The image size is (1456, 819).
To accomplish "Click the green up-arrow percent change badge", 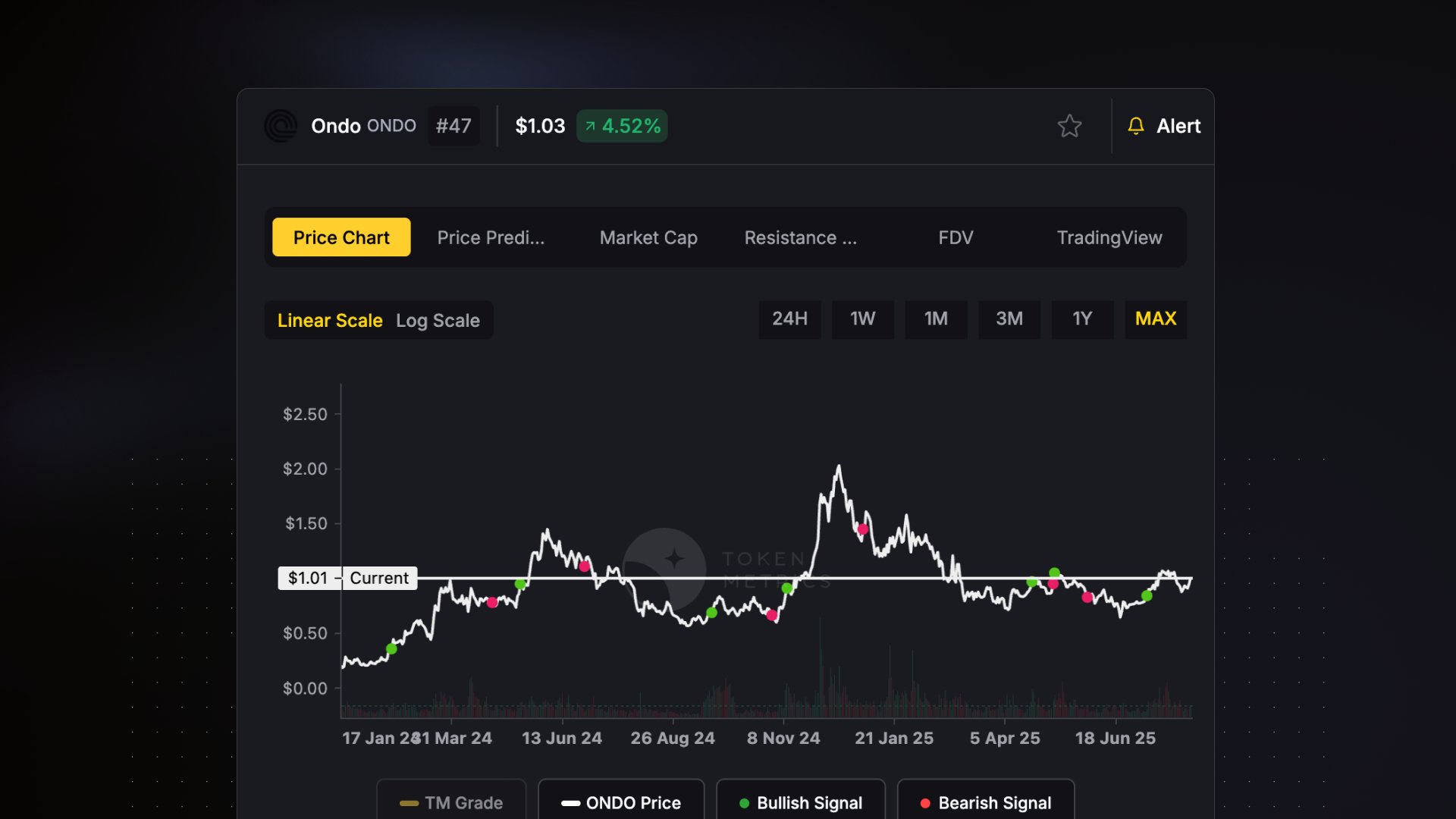I will 622,126.
